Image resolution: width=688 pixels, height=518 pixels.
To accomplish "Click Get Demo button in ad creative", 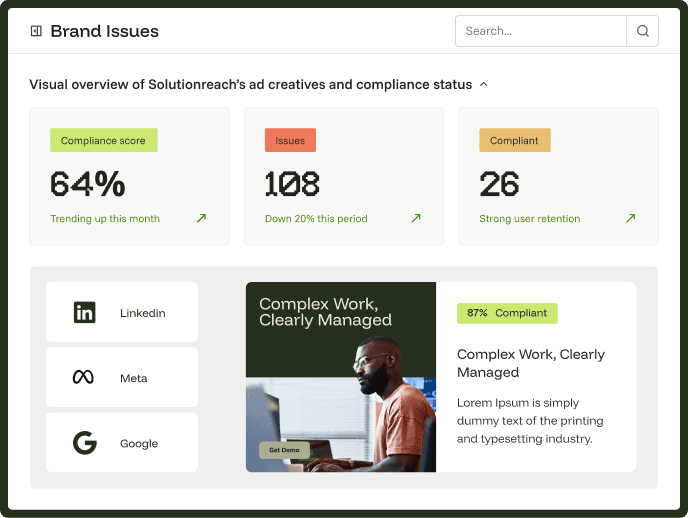I will 284,450.
